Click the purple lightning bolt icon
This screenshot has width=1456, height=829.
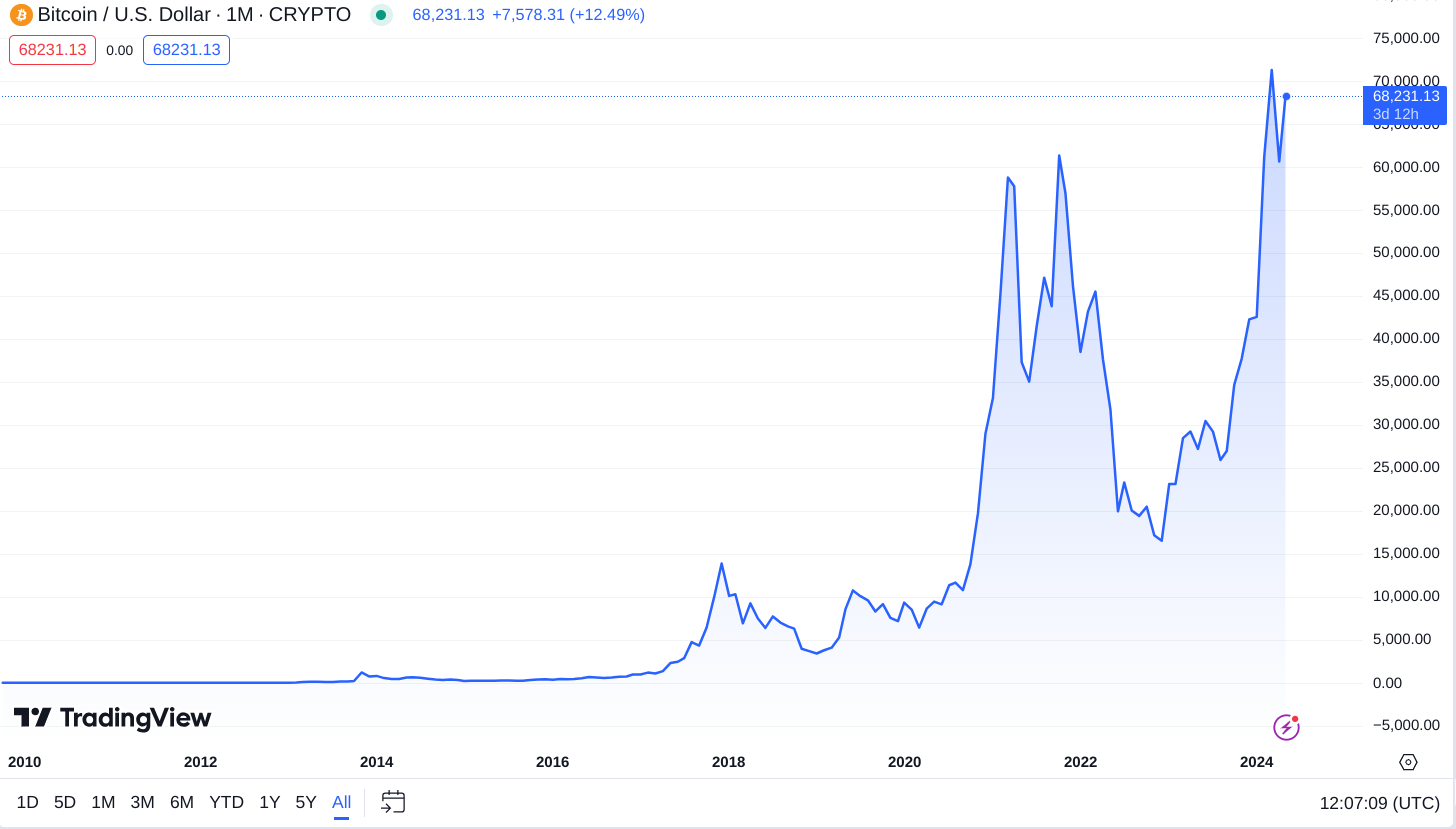pyautogui.click(x=1286, y=727)
